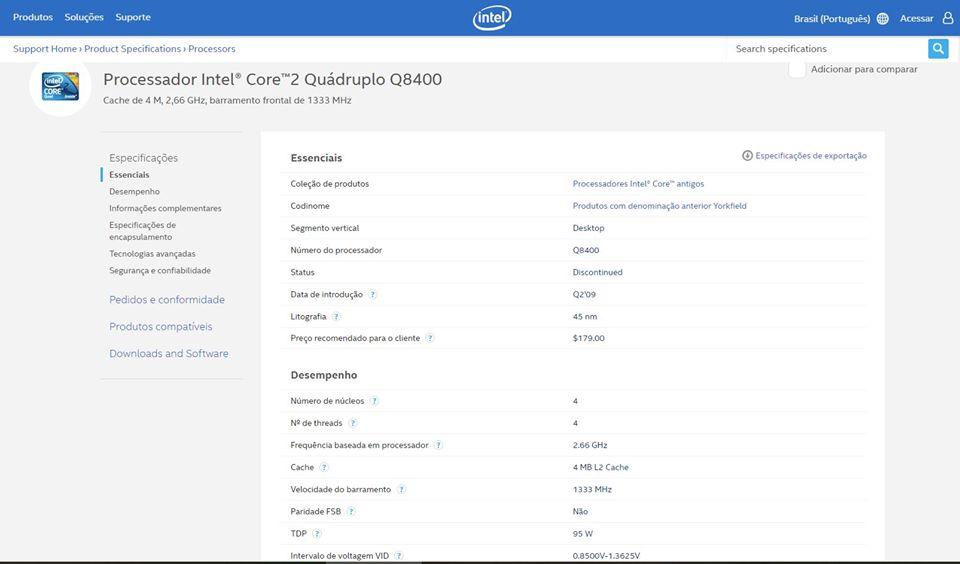This screenshot has width=960, height=564.
Task: Open help icon next to Paridade FSB
Action: coord(351,511)
